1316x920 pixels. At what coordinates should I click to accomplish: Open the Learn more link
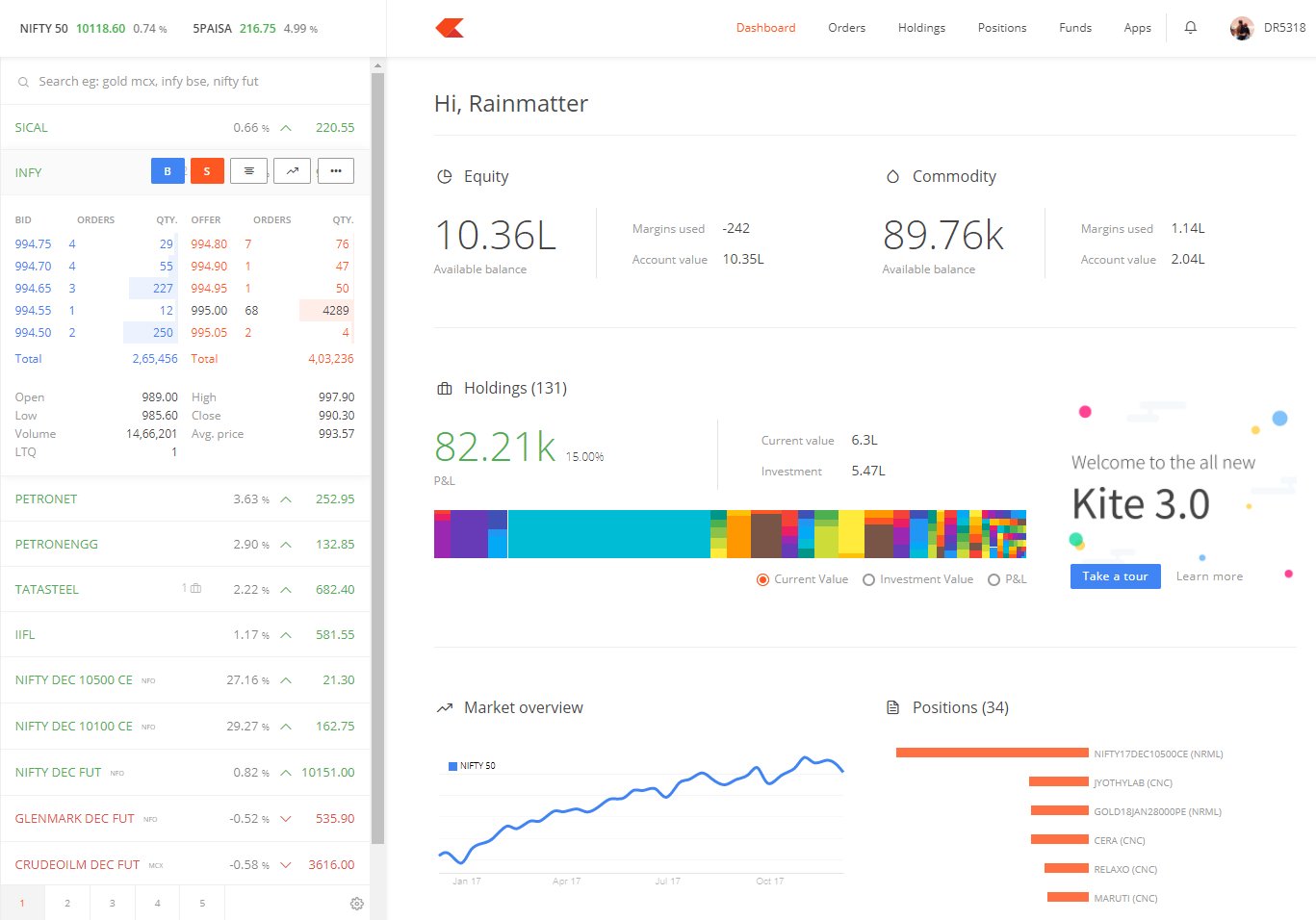pyautogui.click(x=1209, y=576)
